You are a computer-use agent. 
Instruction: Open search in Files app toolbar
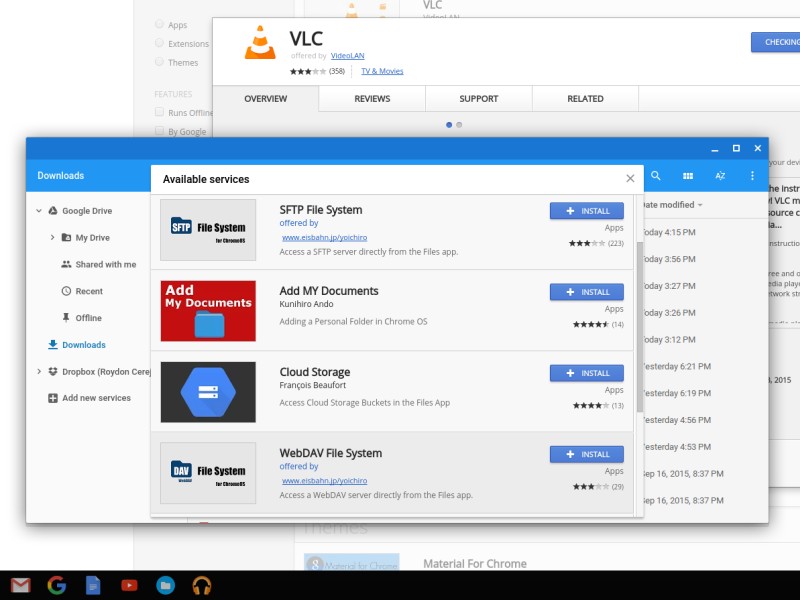(x=656, y=176)
